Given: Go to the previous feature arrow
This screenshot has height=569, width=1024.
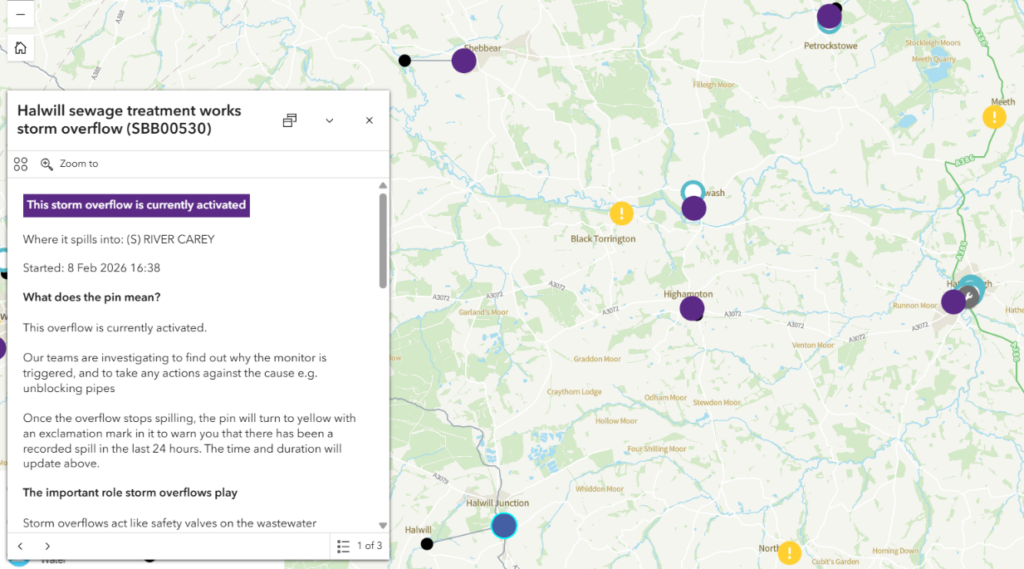Looking at the screenshot, I should click(20, 546).
